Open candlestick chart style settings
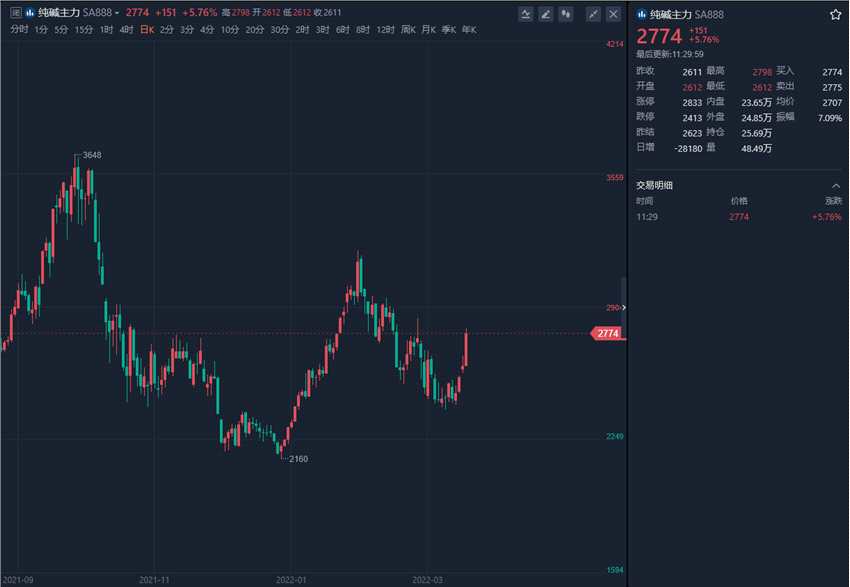 [x=566, y=14]
